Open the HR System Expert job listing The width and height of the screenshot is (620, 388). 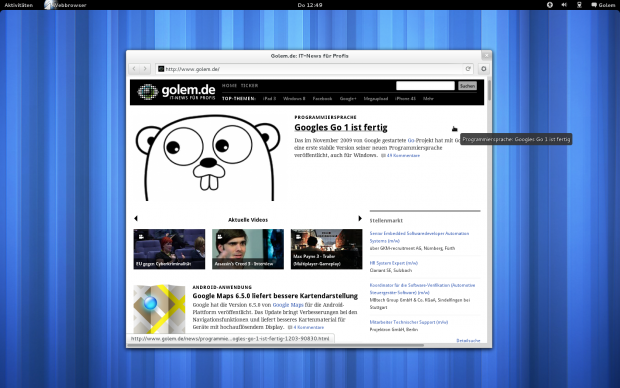(394, 263)
